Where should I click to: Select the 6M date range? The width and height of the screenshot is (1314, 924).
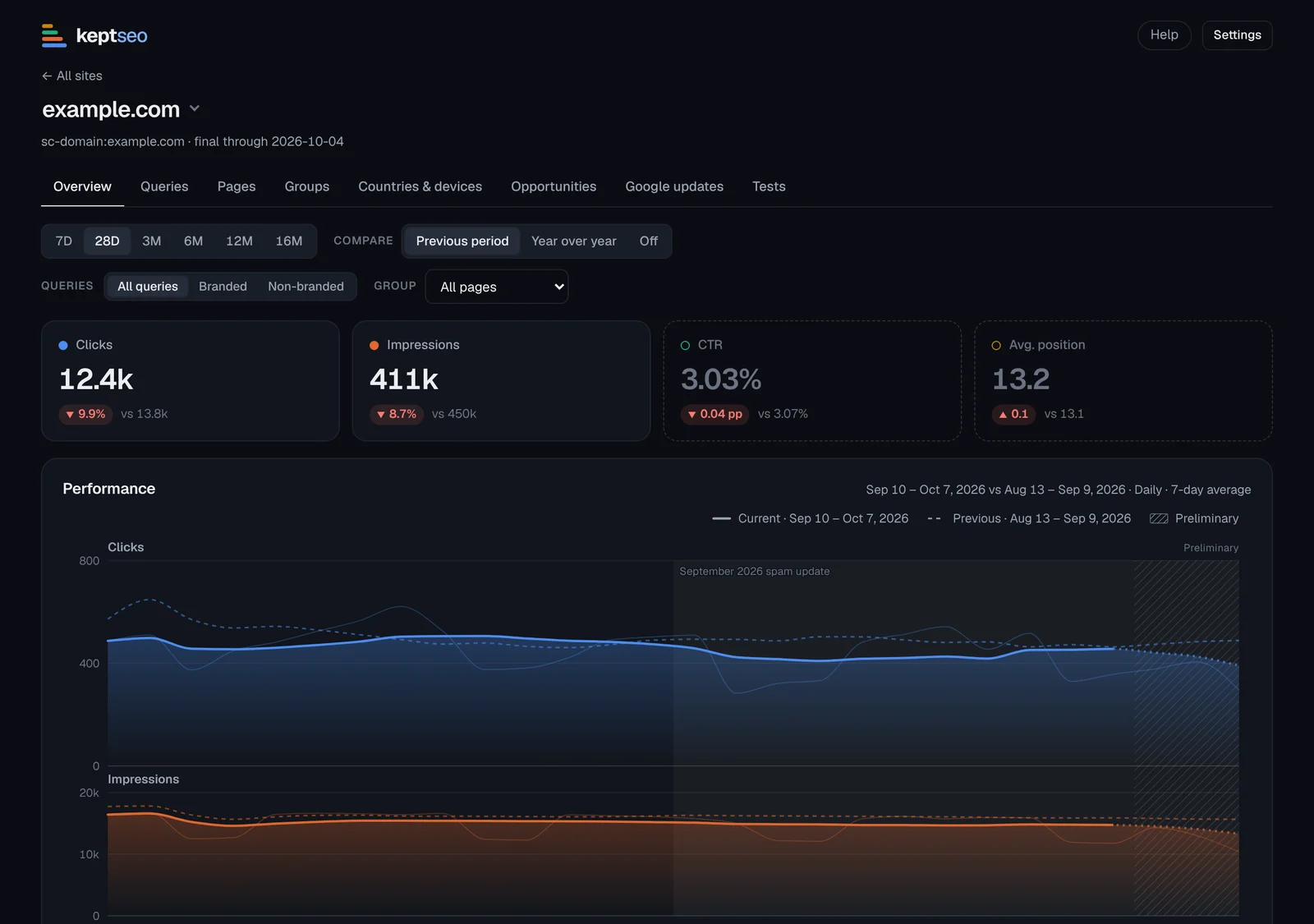tap(193, 241)
